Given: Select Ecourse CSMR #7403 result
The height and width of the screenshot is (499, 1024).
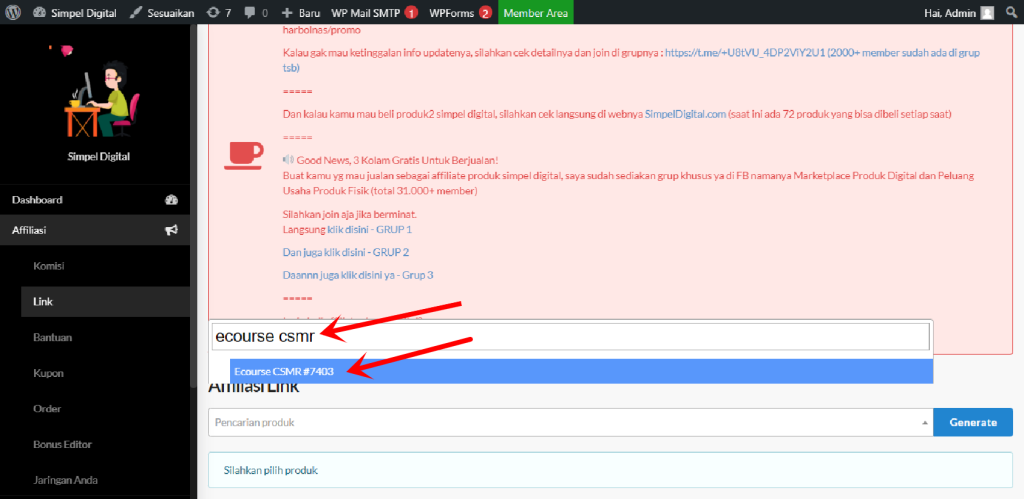Looking at the screenshot, I should click(x=581, y=371).
